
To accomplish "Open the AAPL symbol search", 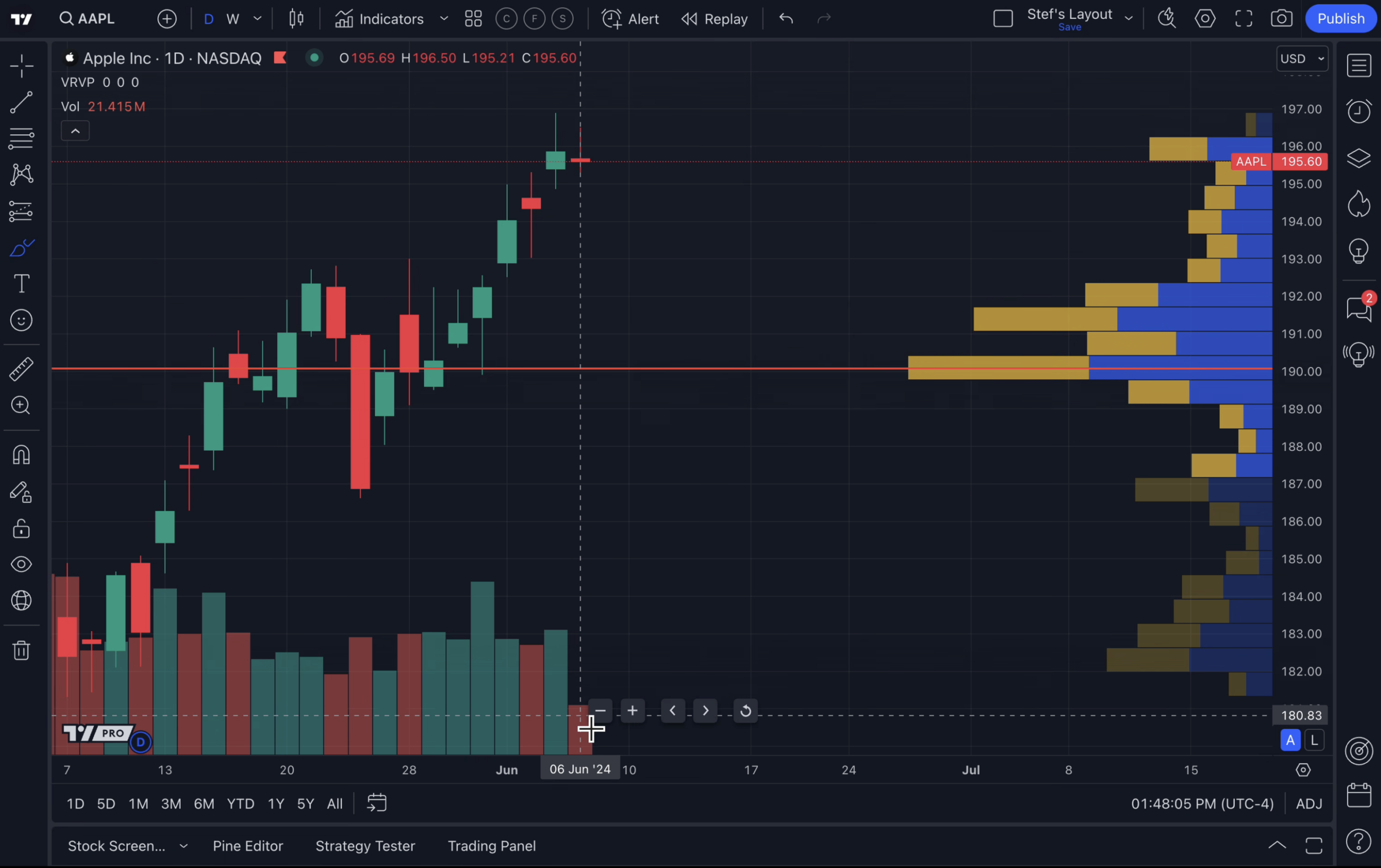I will click(87, 19).
